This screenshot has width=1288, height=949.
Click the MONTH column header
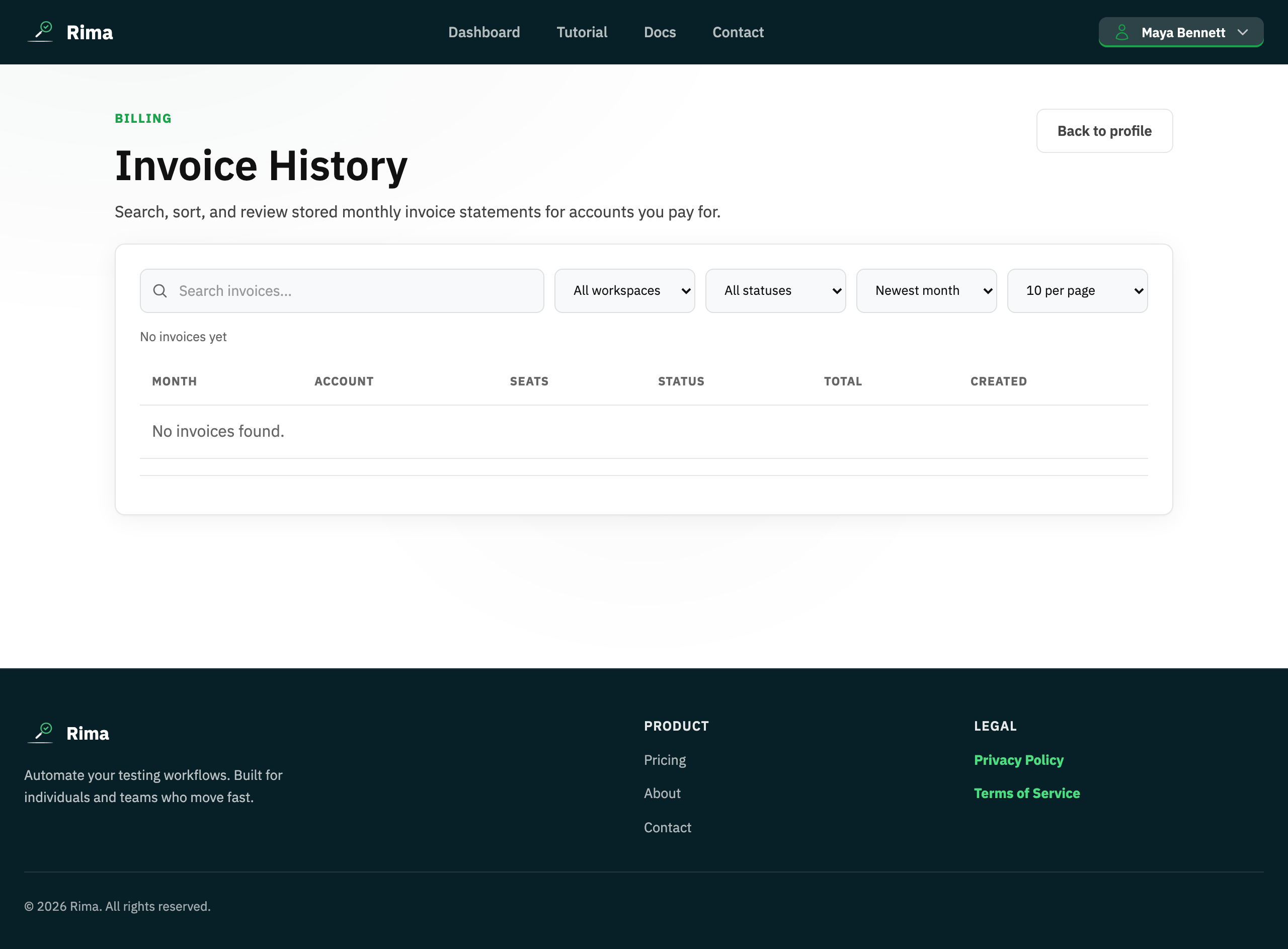click(175, 381)
